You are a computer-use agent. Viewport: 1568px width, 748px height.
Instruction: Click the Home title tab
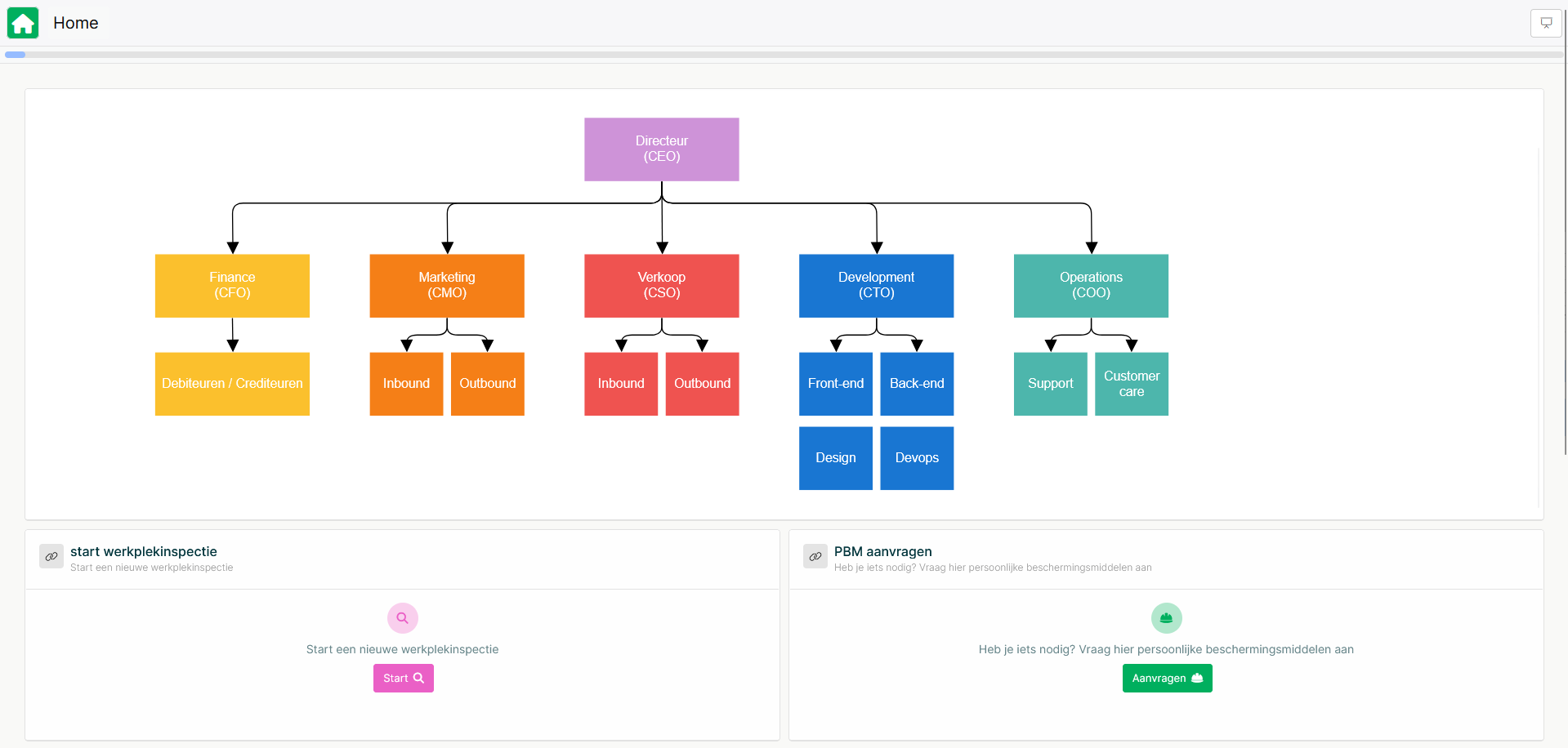coord(76,23)
